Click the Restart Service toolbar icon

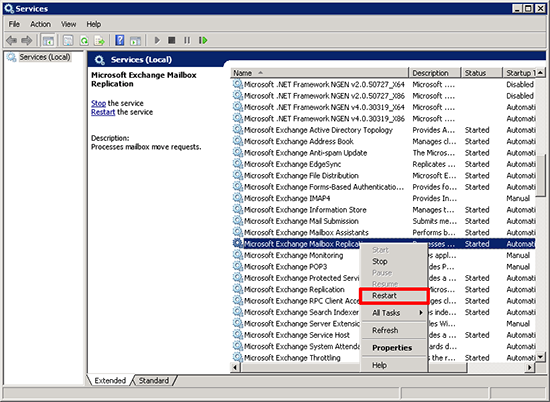click(x=203, y=41)
